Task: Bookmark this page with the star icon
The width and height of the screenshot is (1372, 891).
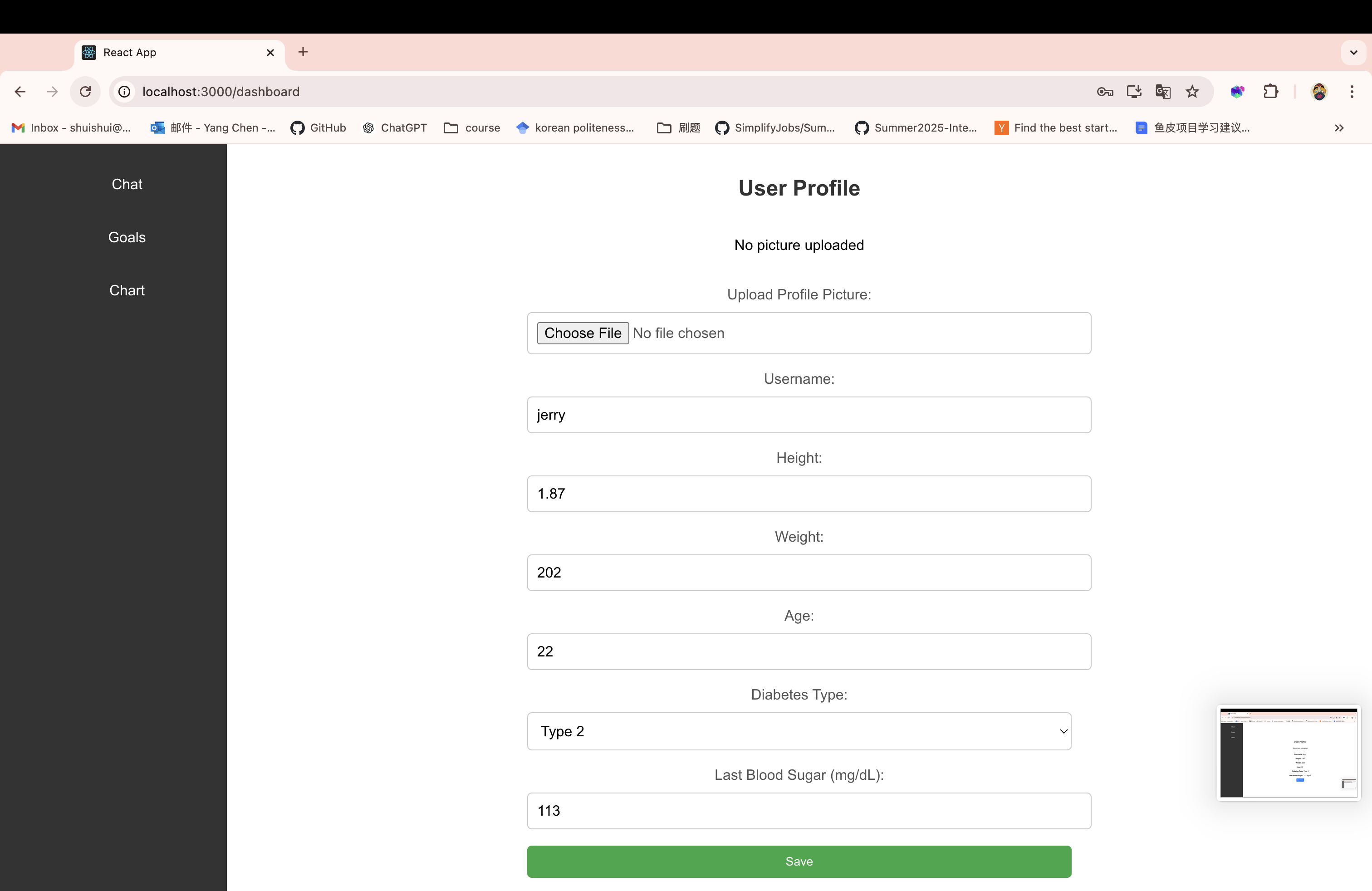Action: point(1192,92)
